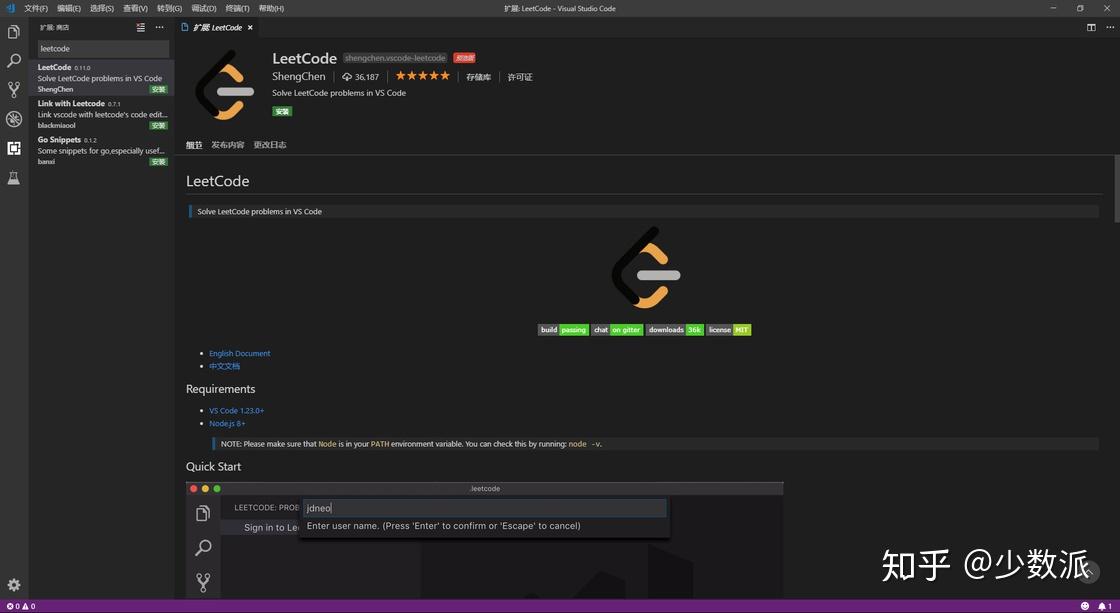Click the extensions search box containing leetcode
Image resolution: width=1120 pixels, height=613 pixels.
pos(103,49)
